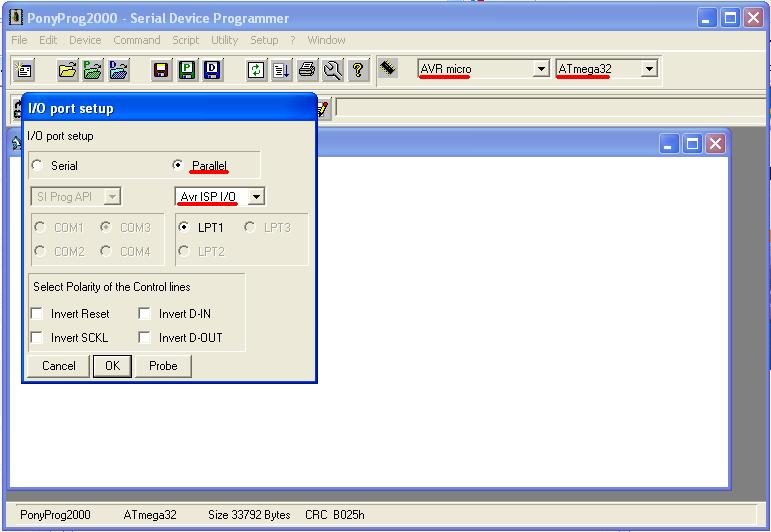Viewport: 771px width, 532px height.
Task: Choose the LPT1 port radio button
Action: point(184,227)
